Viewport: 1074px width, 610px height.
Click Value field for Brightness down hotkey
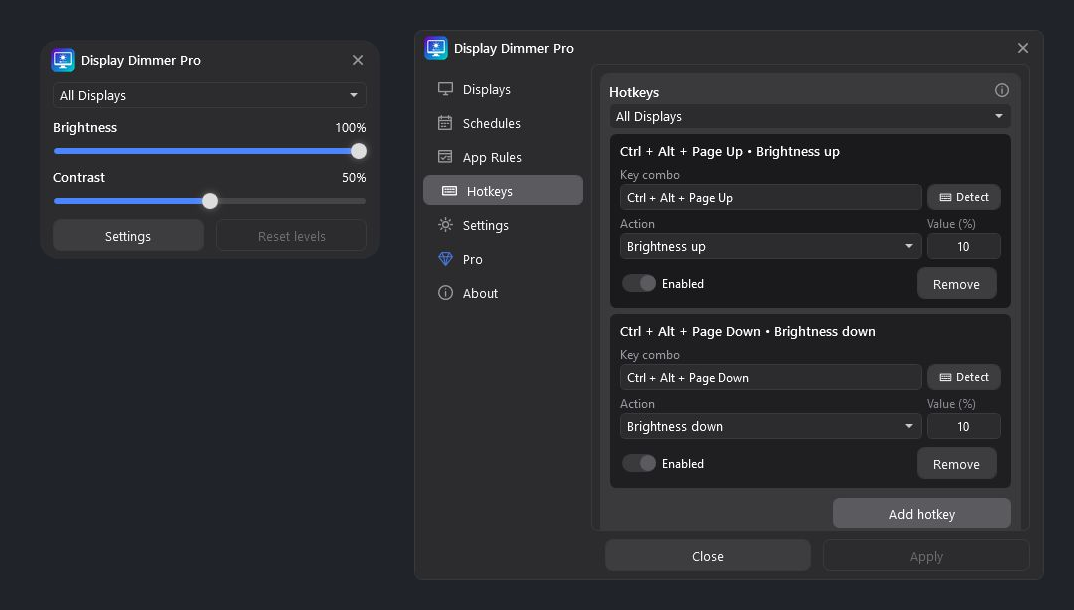coord(964,427)
